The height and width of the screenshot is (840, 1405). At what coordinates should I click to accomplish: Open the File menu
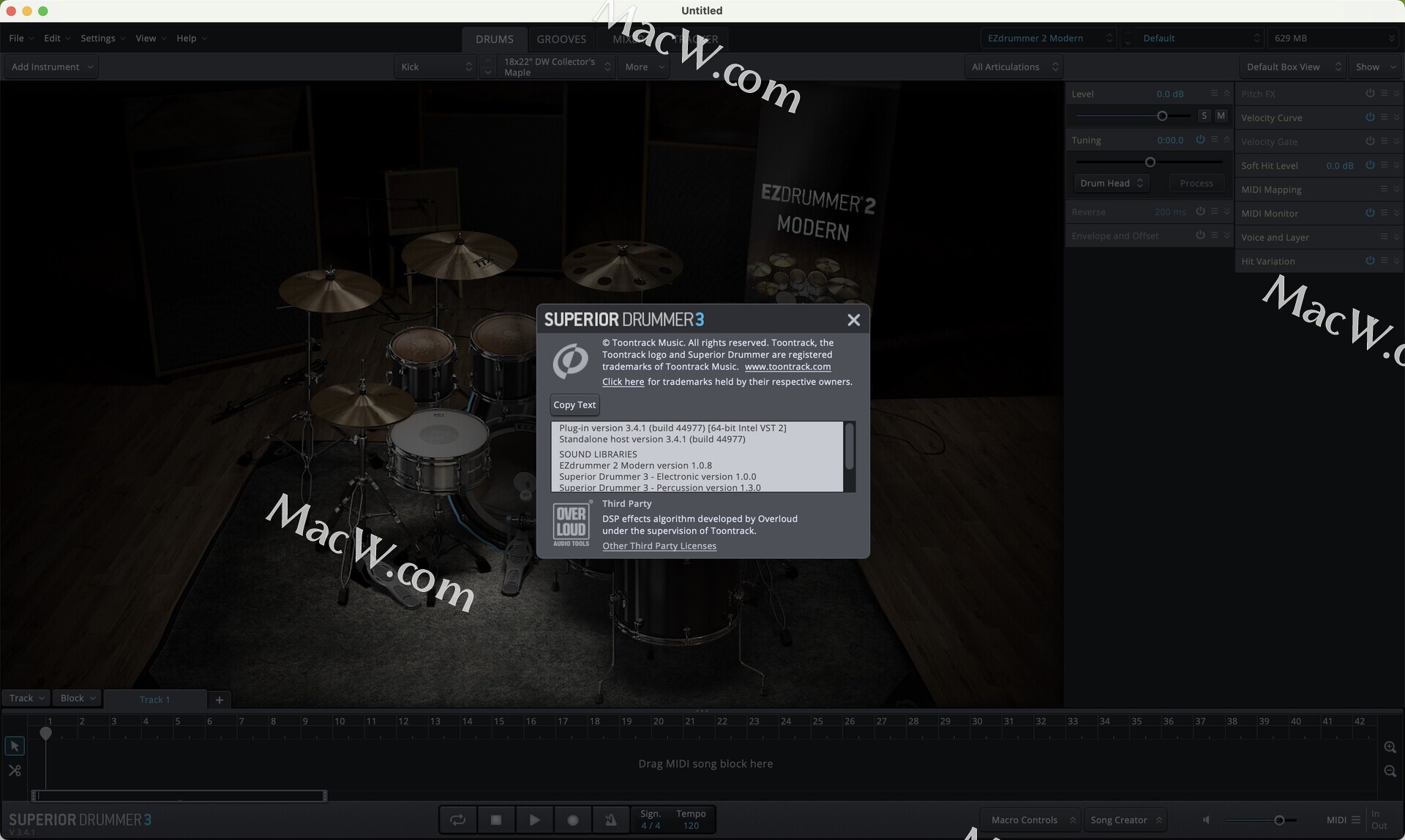tap(20, 38)
